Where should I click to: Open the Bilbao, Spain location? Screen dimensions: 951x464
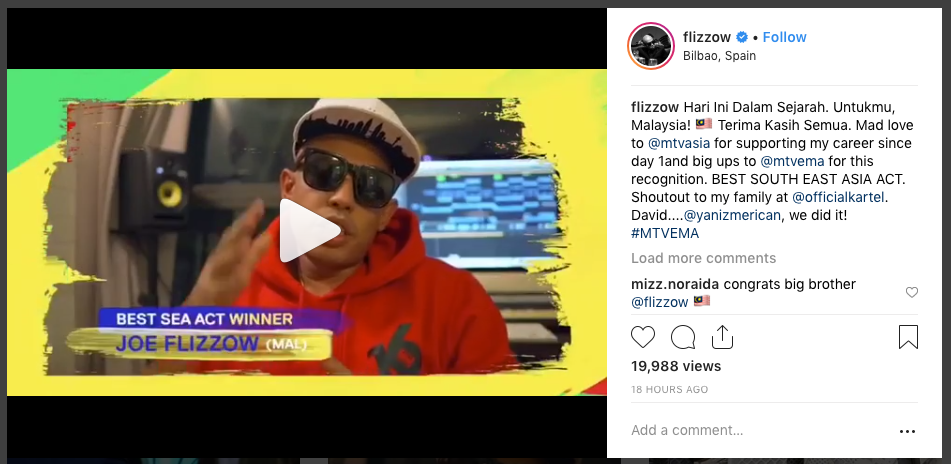pos(719,56)
